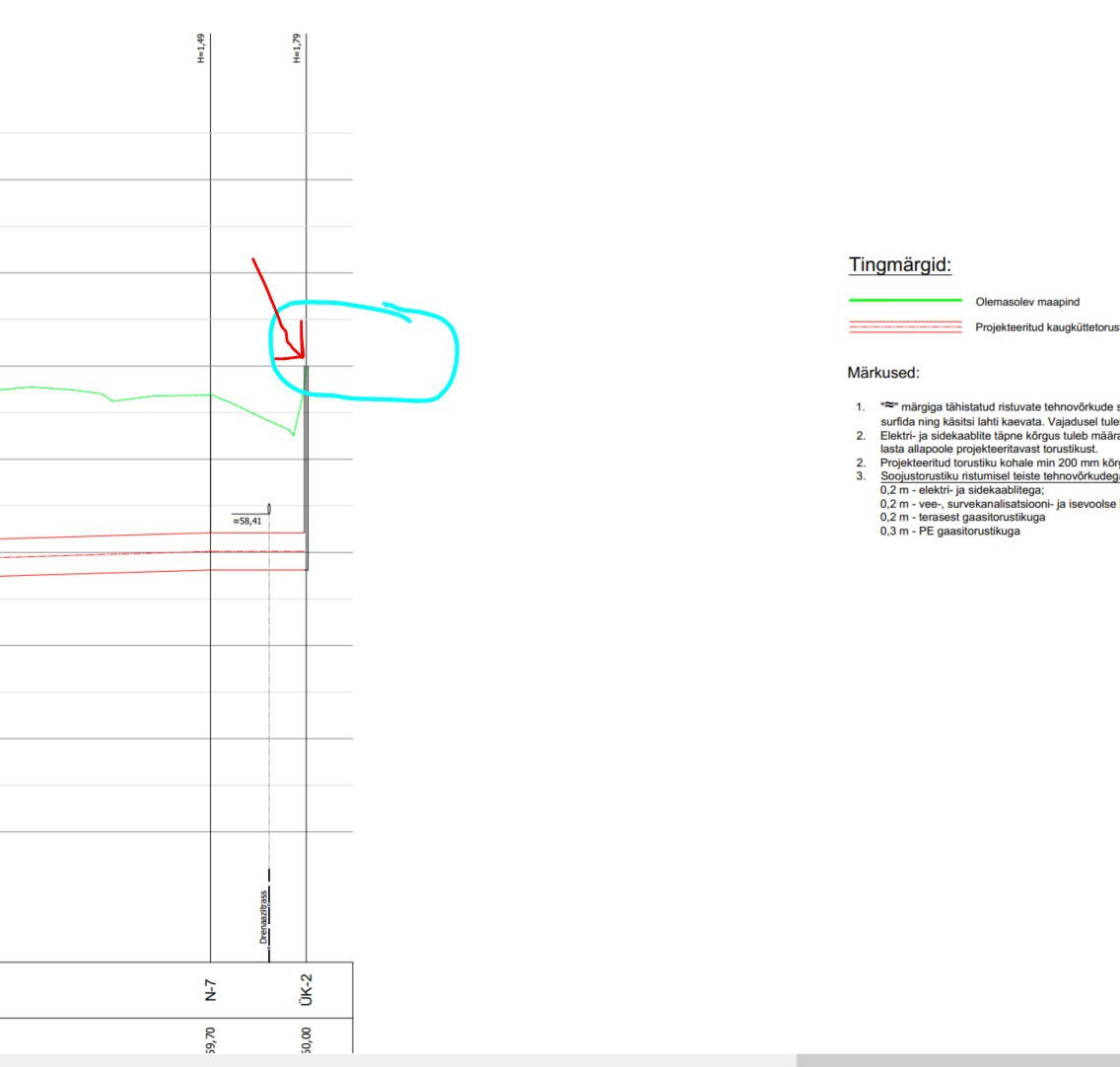Viewport: 1120px width, 1067px height.
Task: Click the "Olemasolev maapind" legend label
Action: [1027, 302]
